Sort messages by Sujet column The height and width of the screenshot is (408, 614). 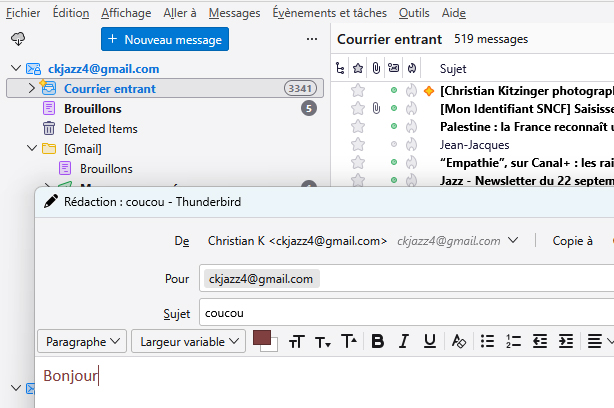(x=453, y=69)
